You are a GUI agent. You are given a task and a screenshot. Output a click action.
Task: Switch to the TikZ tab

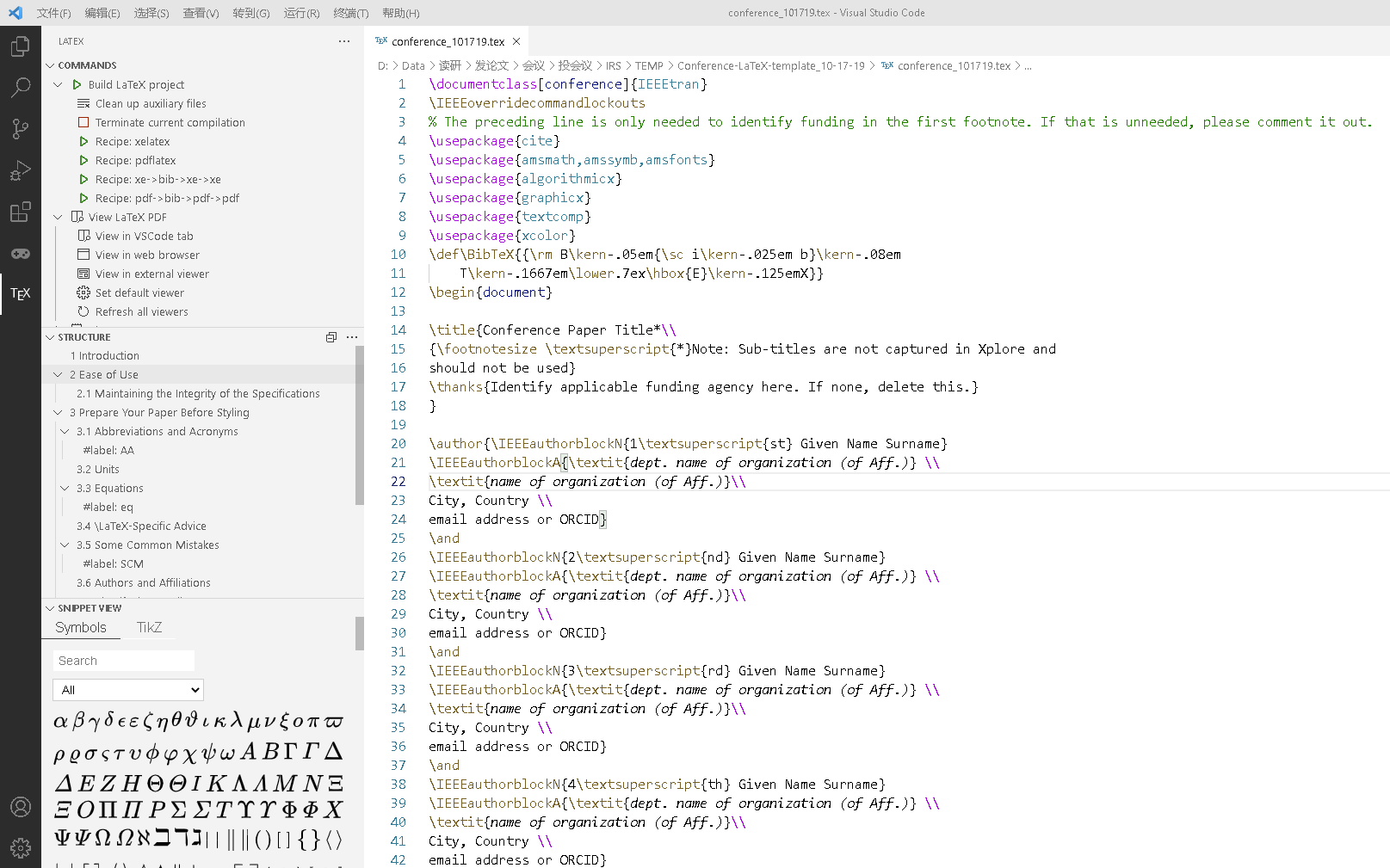click(x=149, y=627)
